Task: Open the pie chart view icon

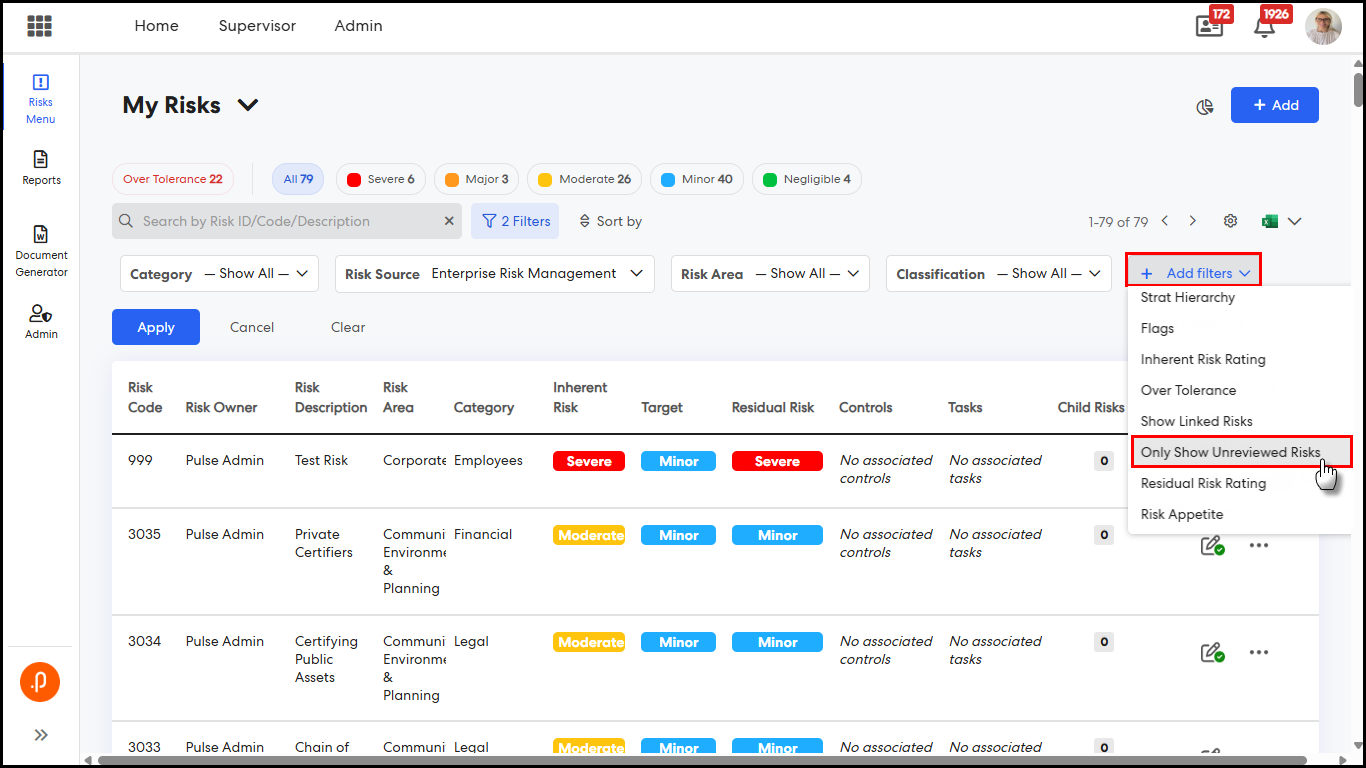Action: tap(1205, 106)
